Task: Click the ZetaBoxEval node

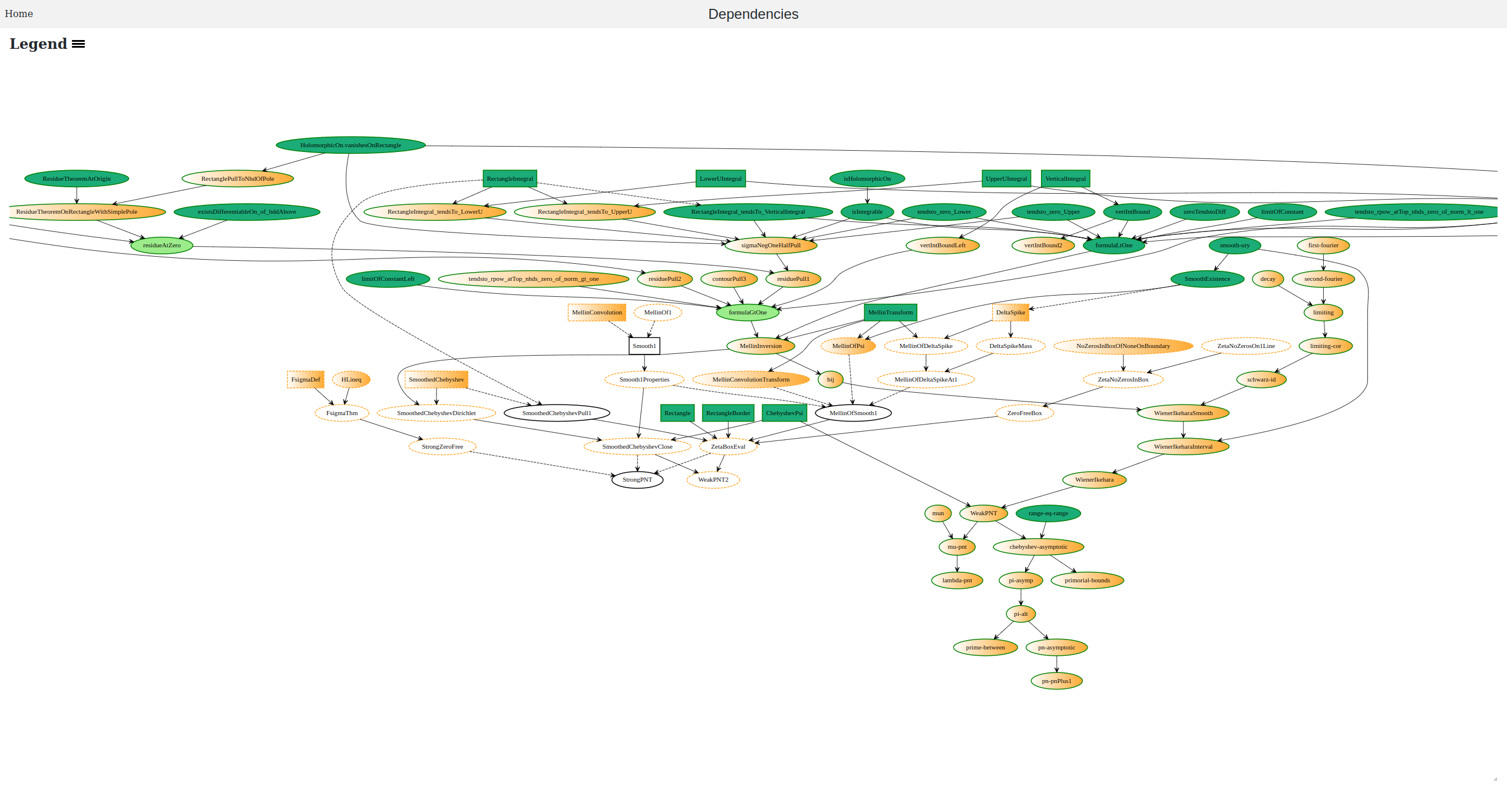Action: (x=728, y=447)
